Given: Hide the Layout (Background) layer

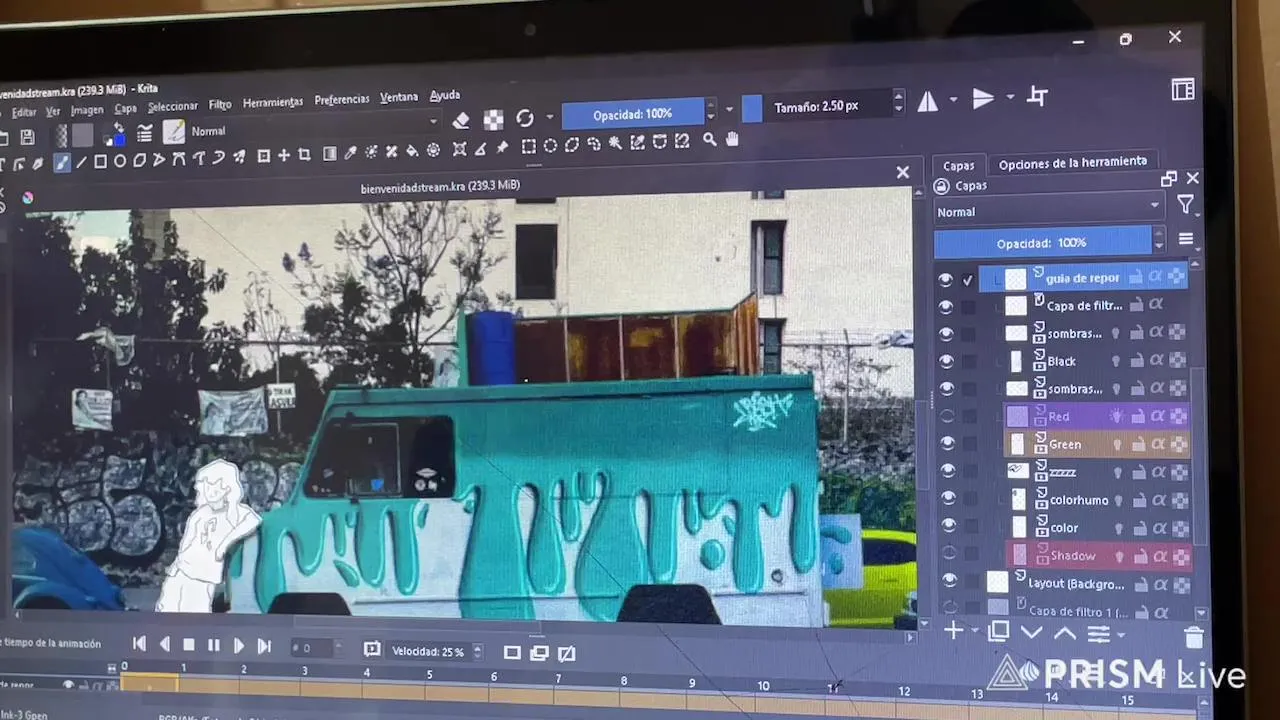Looking at the screenshot, I should pyautogui.click(x=949, y=580).
